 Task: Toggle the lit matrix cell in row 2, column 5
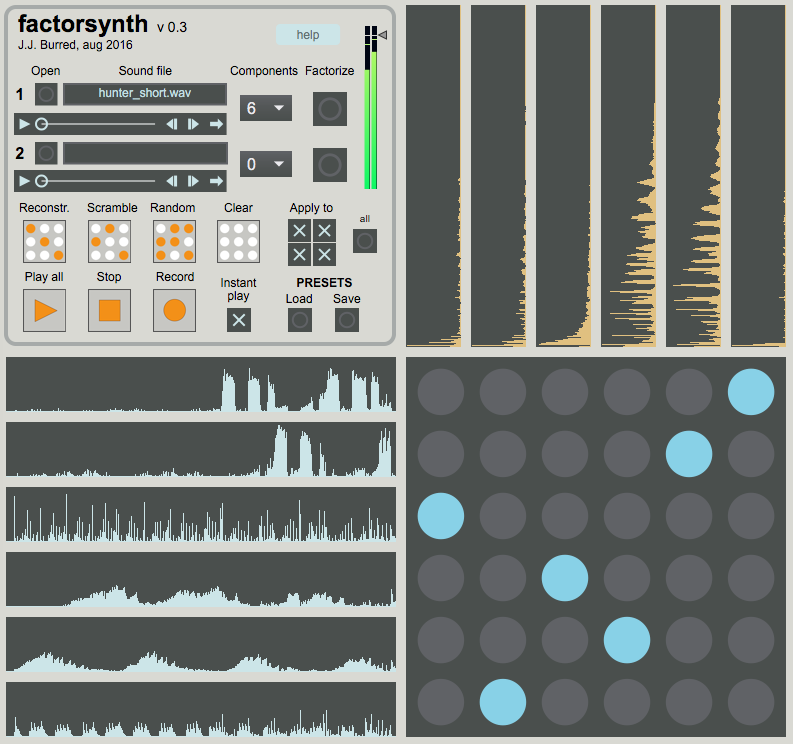coord(689,454)
